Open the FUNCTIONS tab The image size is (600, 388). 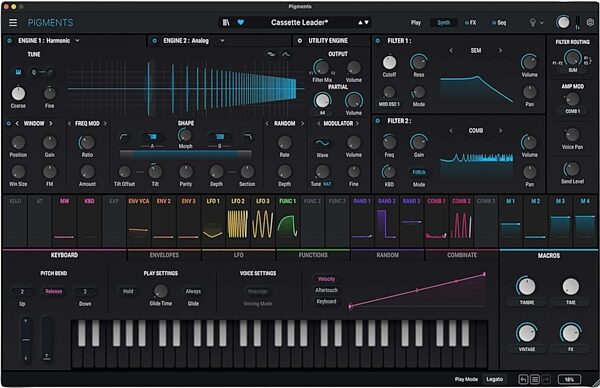(x=313, y=255)
